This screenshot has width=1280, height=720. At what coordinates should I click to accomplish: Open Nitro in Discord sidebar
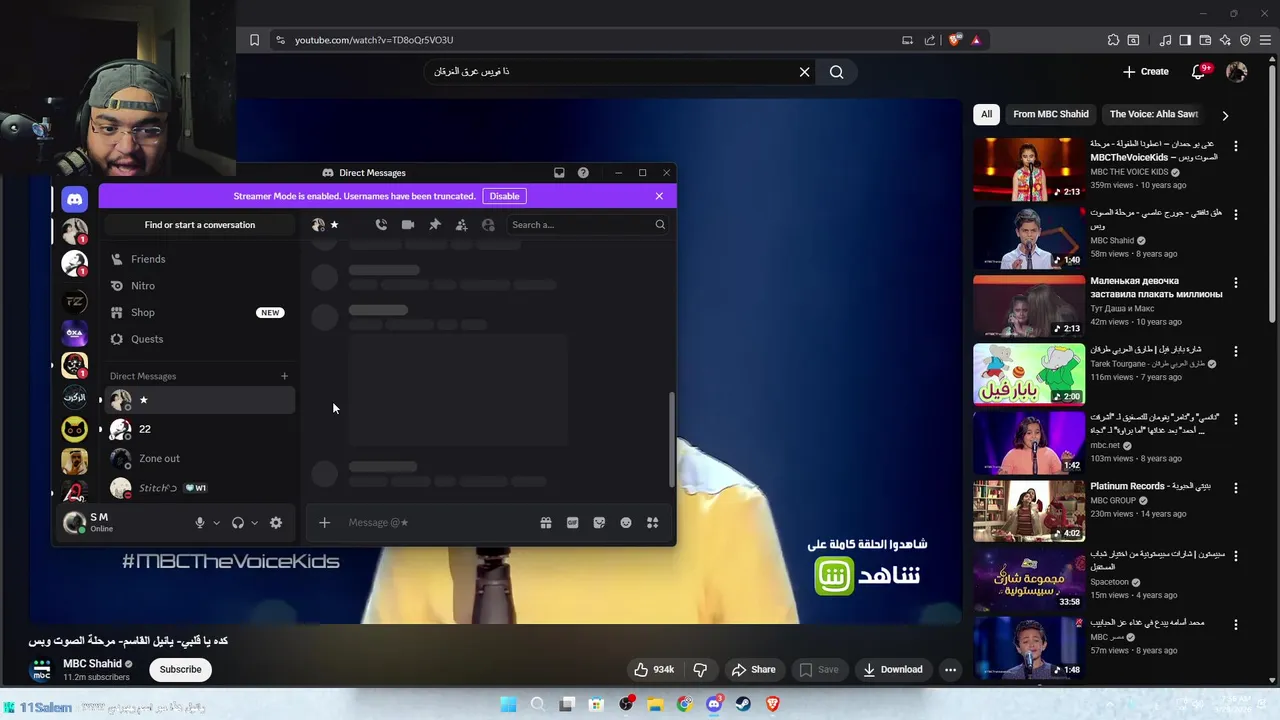click(x=198, y=286)
